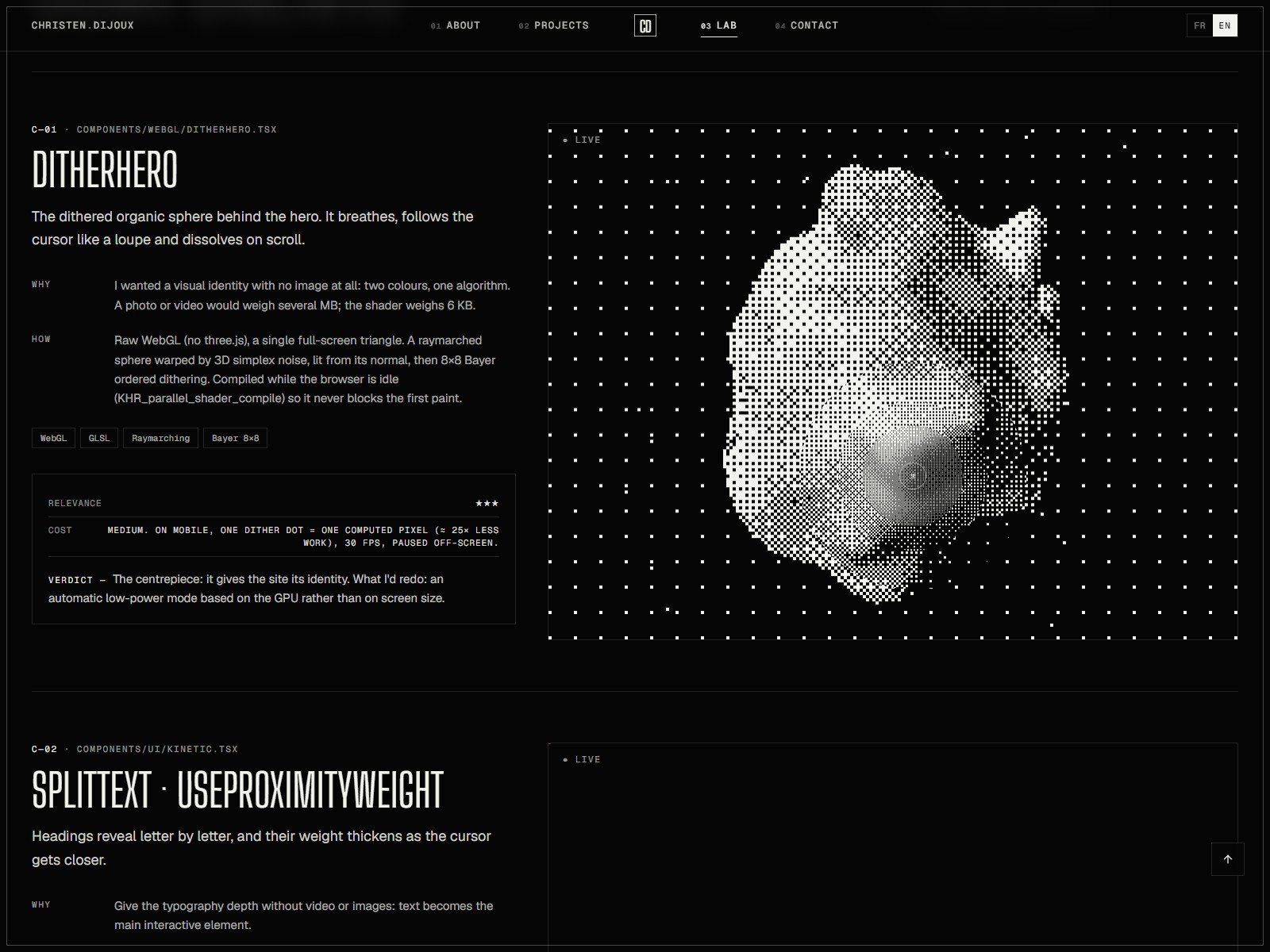Click the CD logo icon in the header

click(x=645, y=25)
